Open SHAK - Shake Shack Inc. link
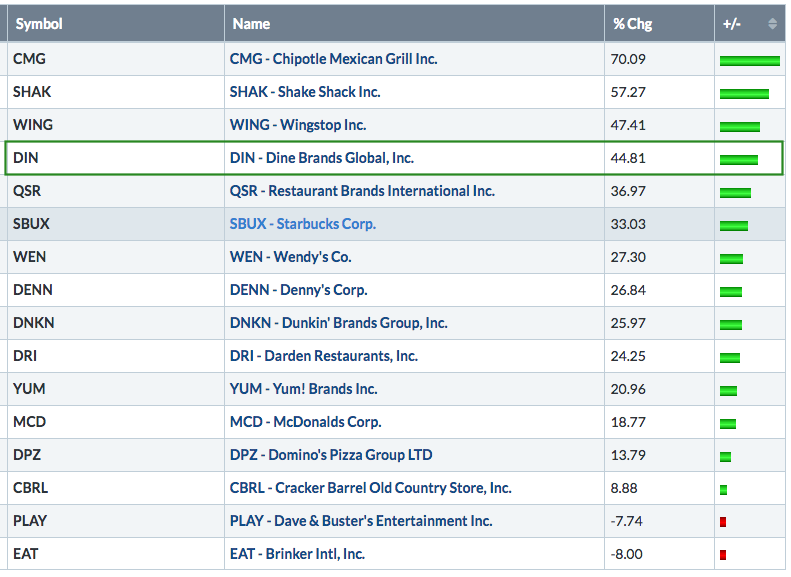The height and width of the screenshot is (577, 791). point(305,92)
